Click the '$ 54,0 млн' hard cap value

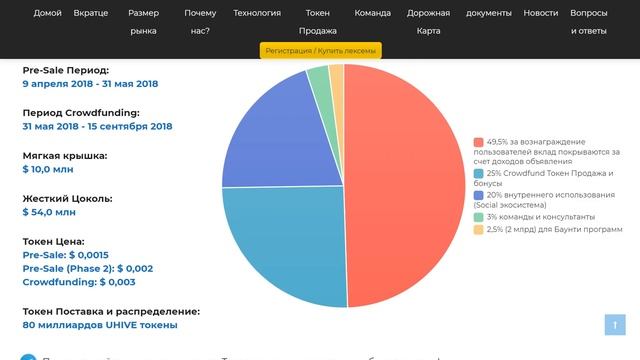click(49, 212)
